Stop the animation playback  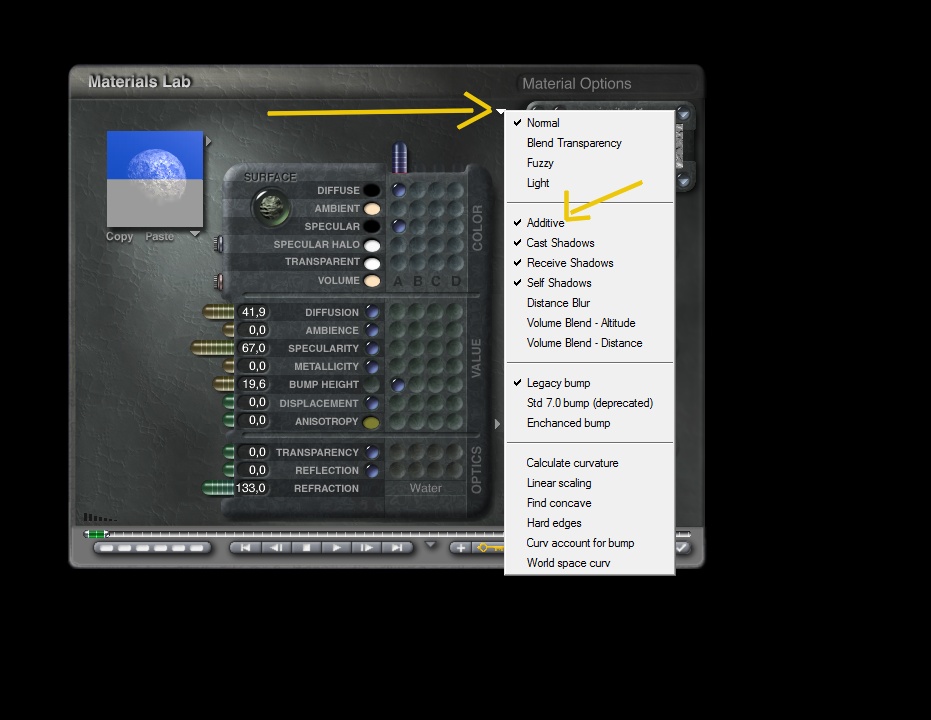[306, 548]
